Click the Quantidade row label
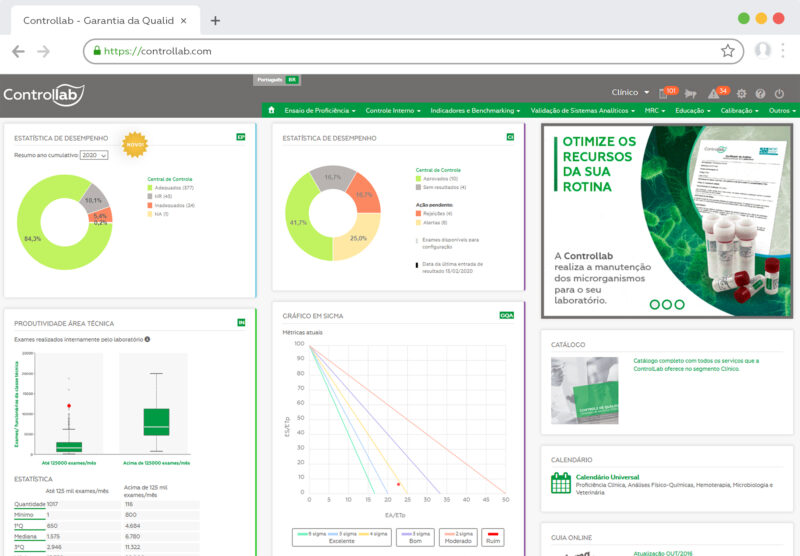 [x=30, y=504]
